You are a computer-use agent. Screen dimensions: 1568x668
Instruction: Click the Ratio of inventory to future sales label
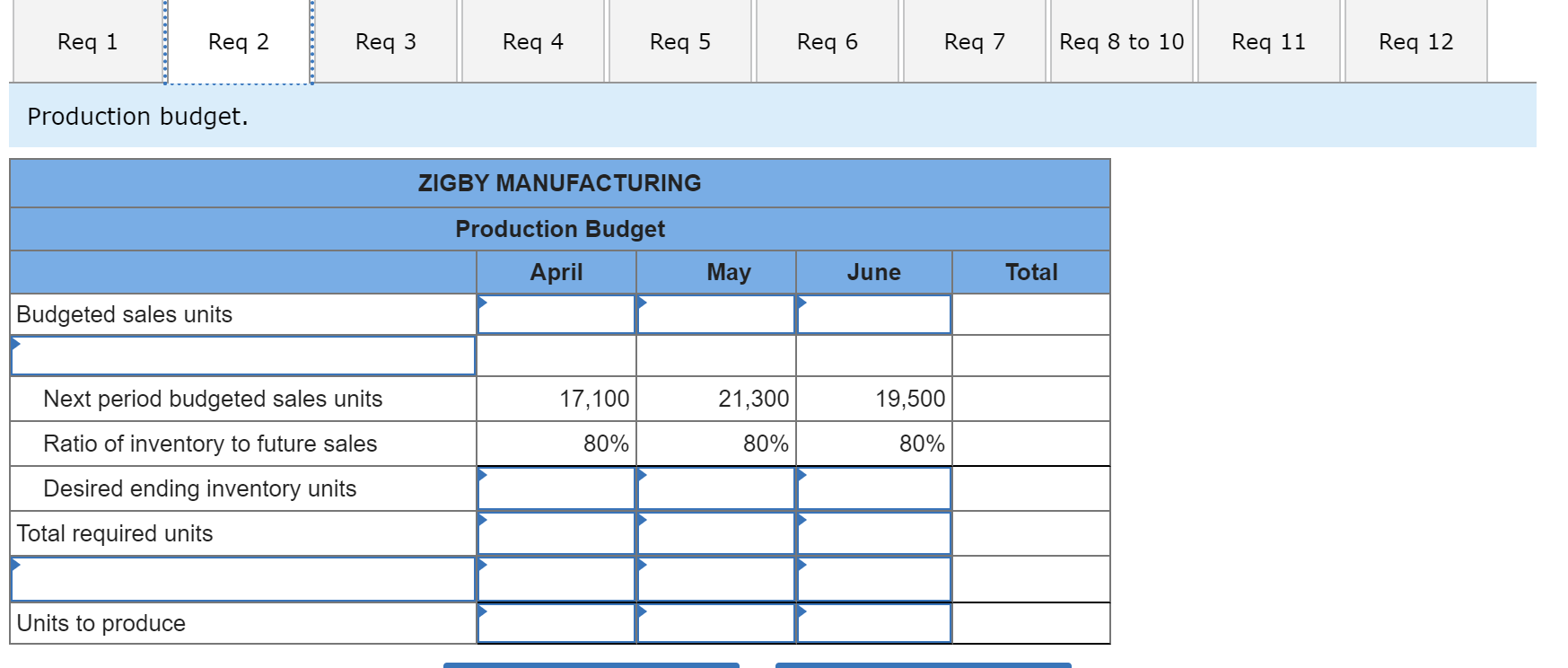[x=210, y=444]
